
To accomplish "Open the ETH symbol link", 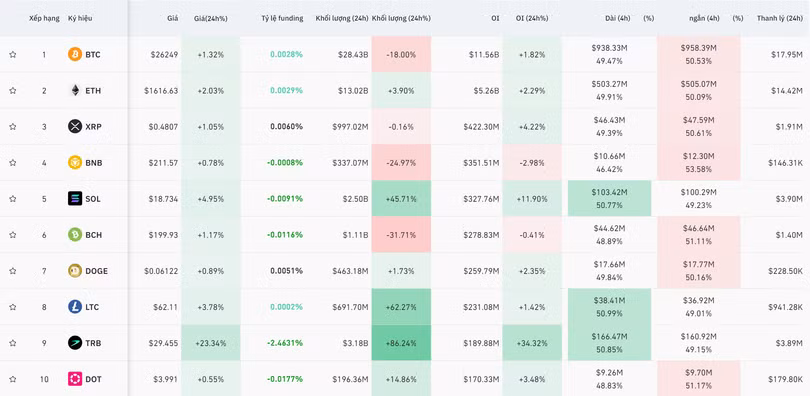I will tap(93, 90).
